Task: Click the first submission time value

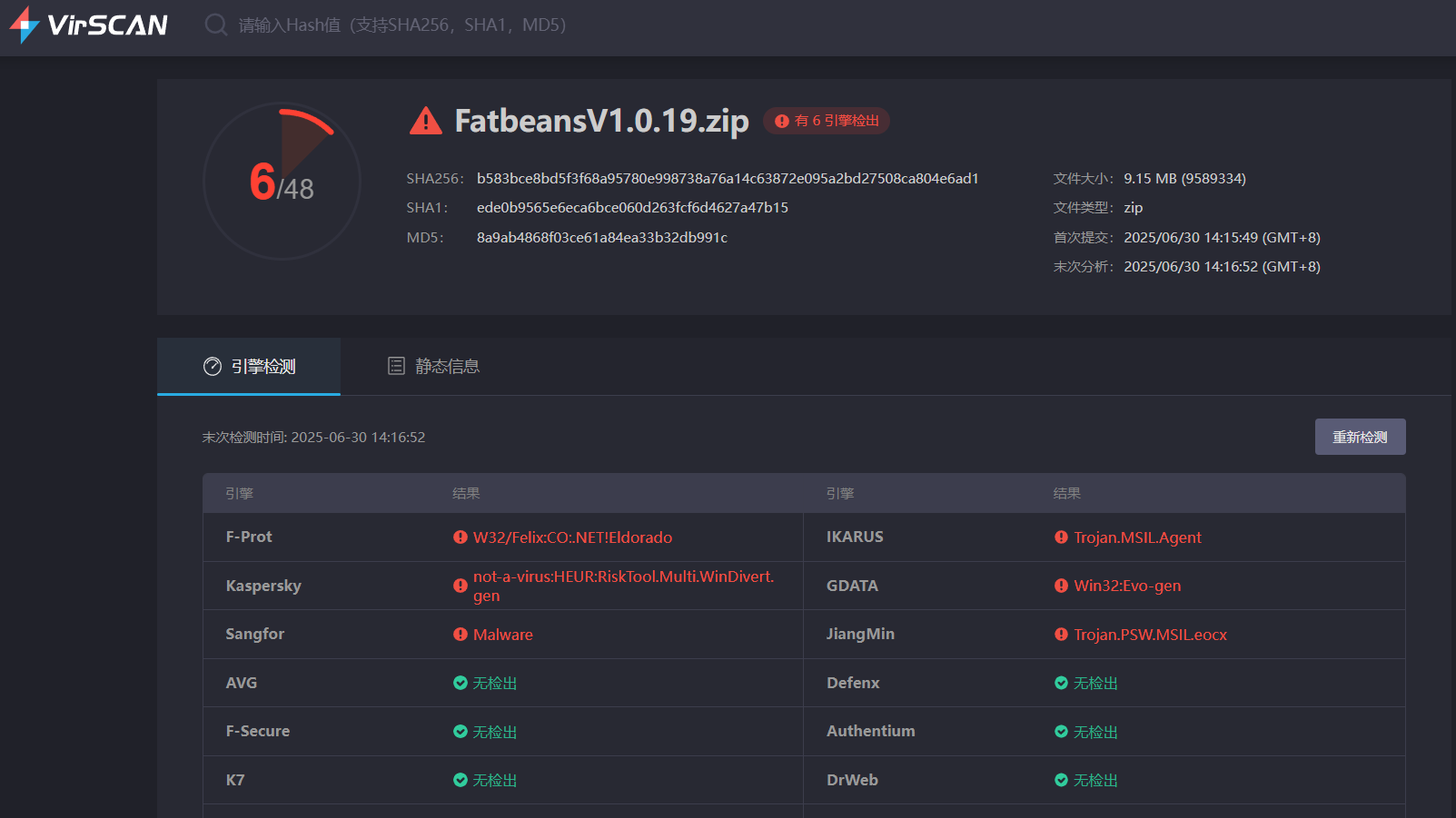Action: point(1222,238)
